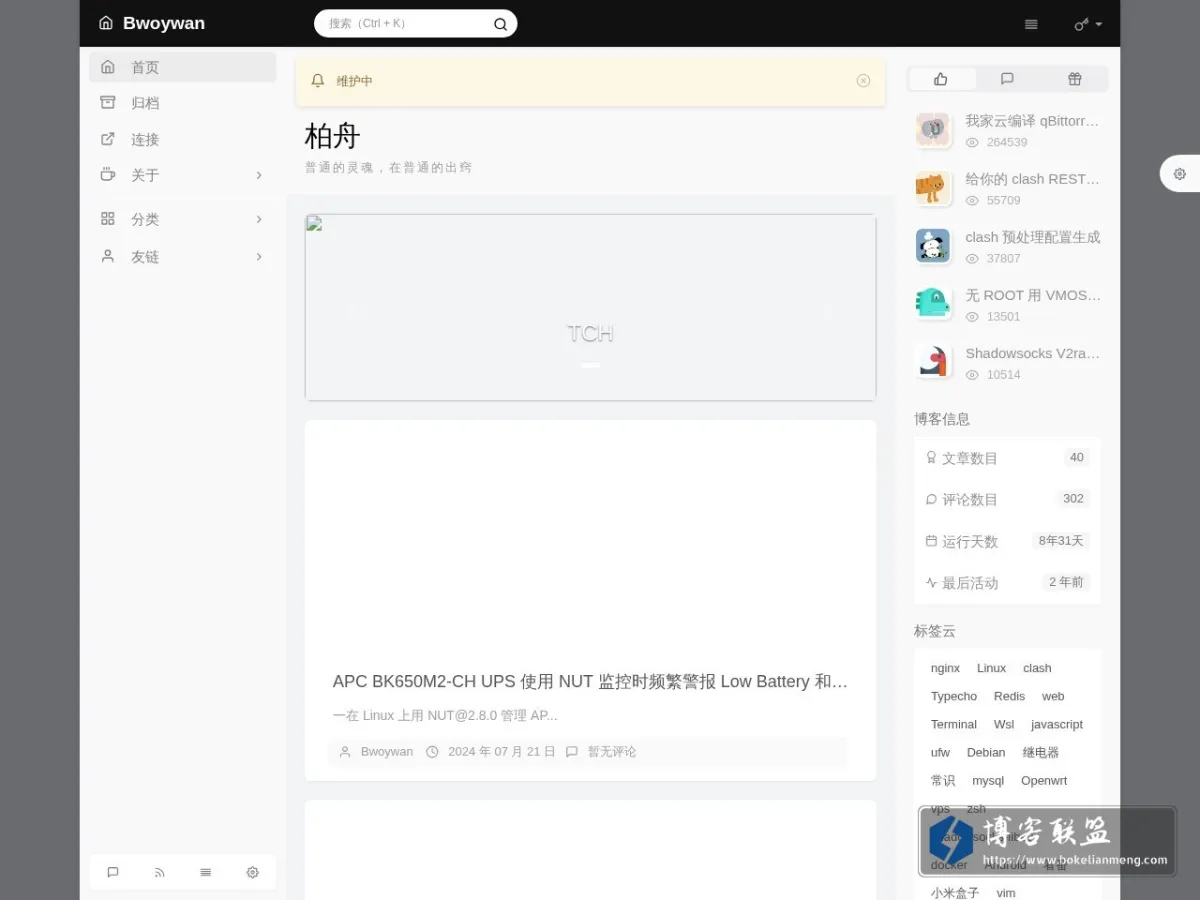The image size is (1200, 900).
Task: Select the javascript tag
Action: click(1057, 724)
